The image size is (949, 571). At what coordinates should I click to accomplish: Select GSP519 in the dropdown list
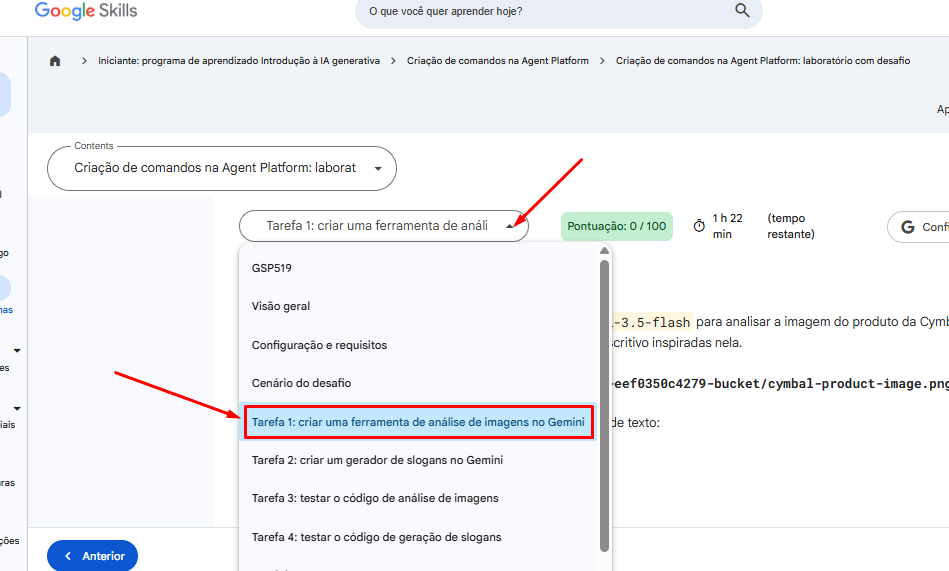click(272, 268)
